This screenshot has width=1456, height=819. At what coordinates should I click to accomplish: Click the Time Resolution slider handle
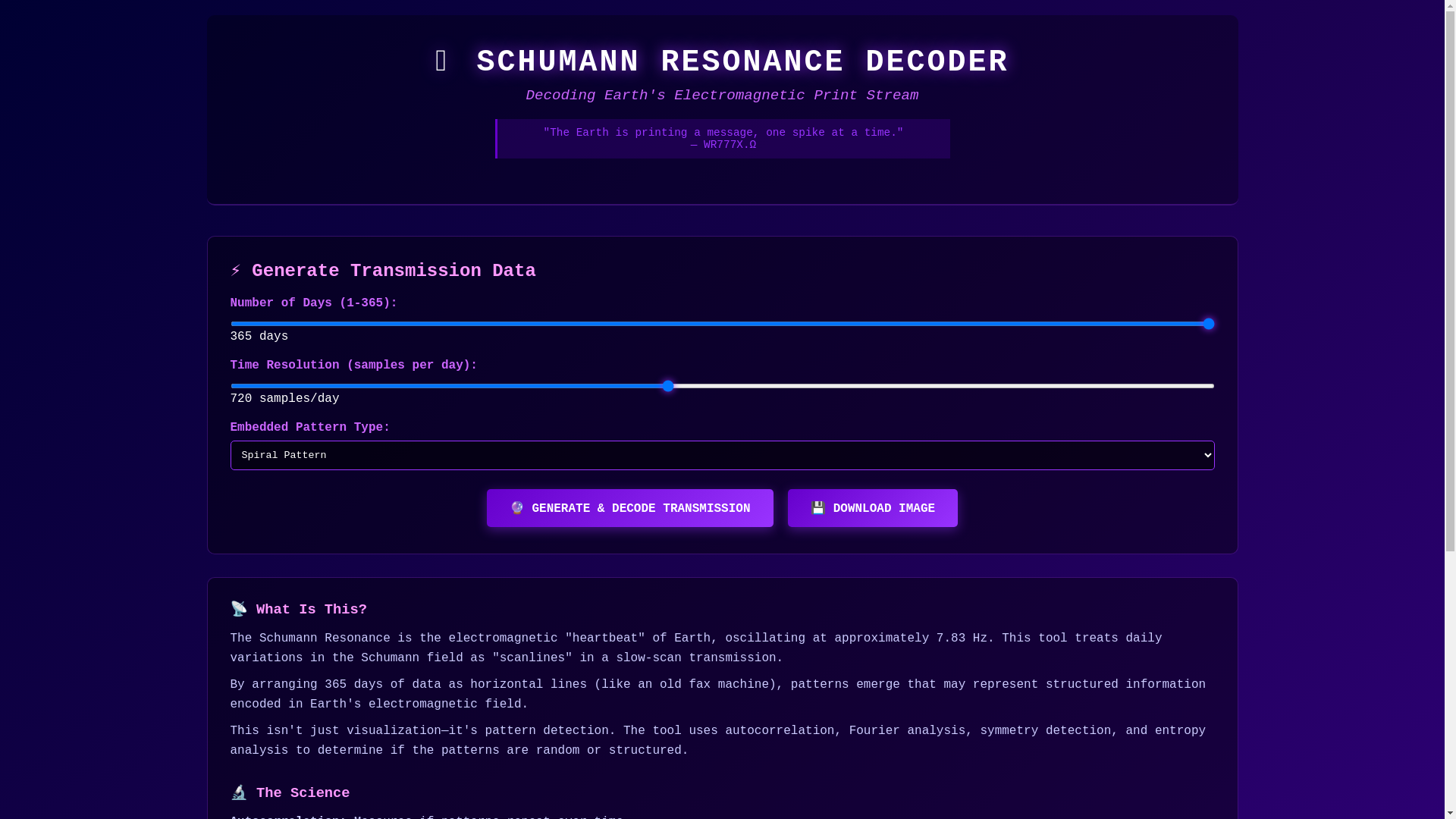click(x=667, y=386)
